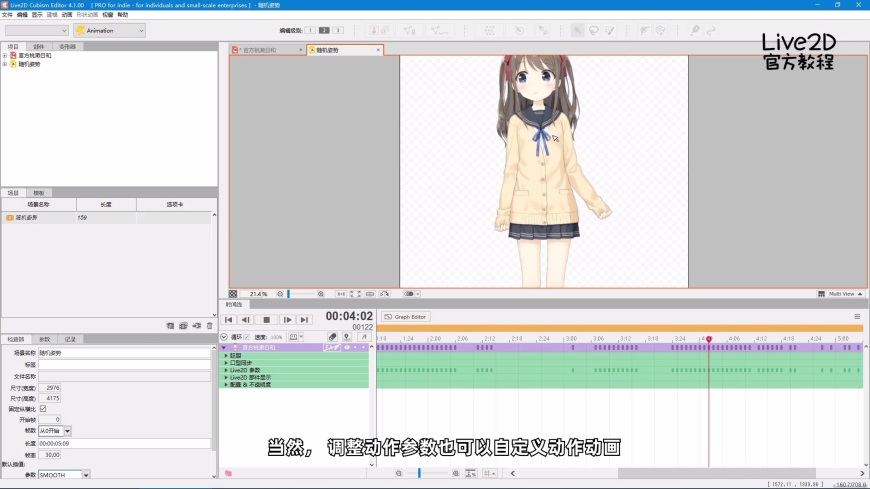Select the 随机姿势 scene row in scene list
The width and height of the screenshot is (870, 489).
point(107,218)
